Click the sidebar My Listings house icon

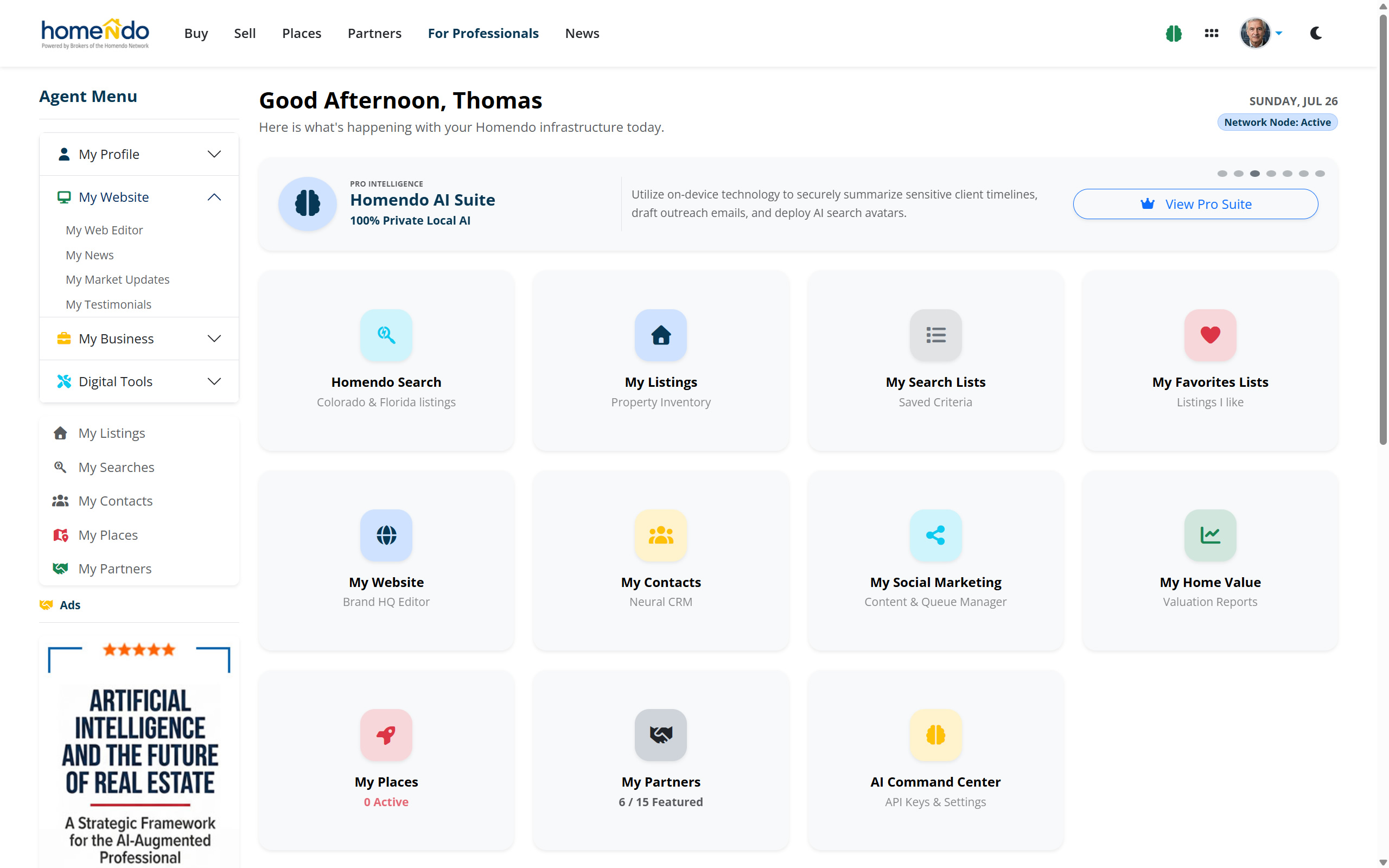60,433
